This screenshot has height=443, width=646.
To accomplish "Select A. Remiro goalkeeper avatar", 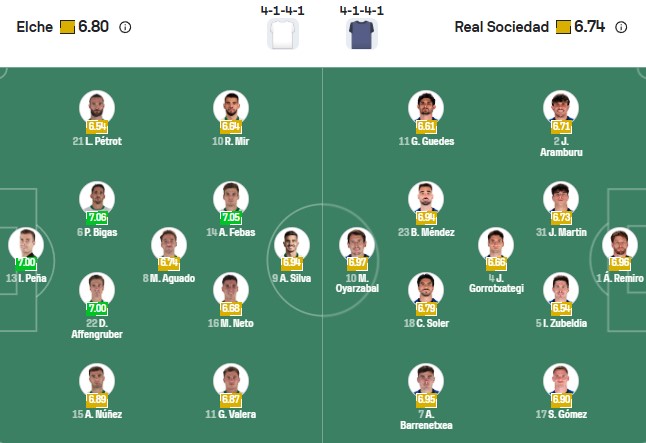I will [620, 245].
